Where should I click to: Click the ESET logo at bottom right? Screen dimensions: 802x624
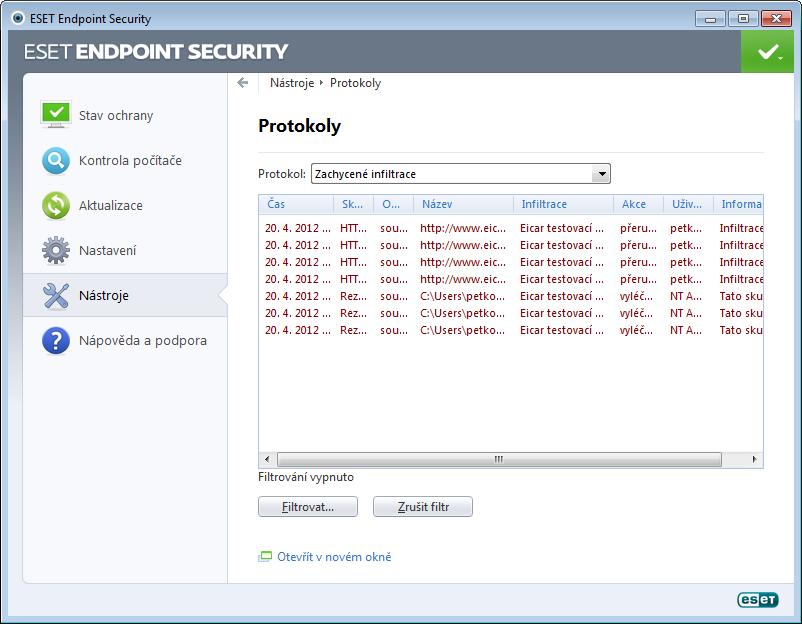[x=758, y=599]
